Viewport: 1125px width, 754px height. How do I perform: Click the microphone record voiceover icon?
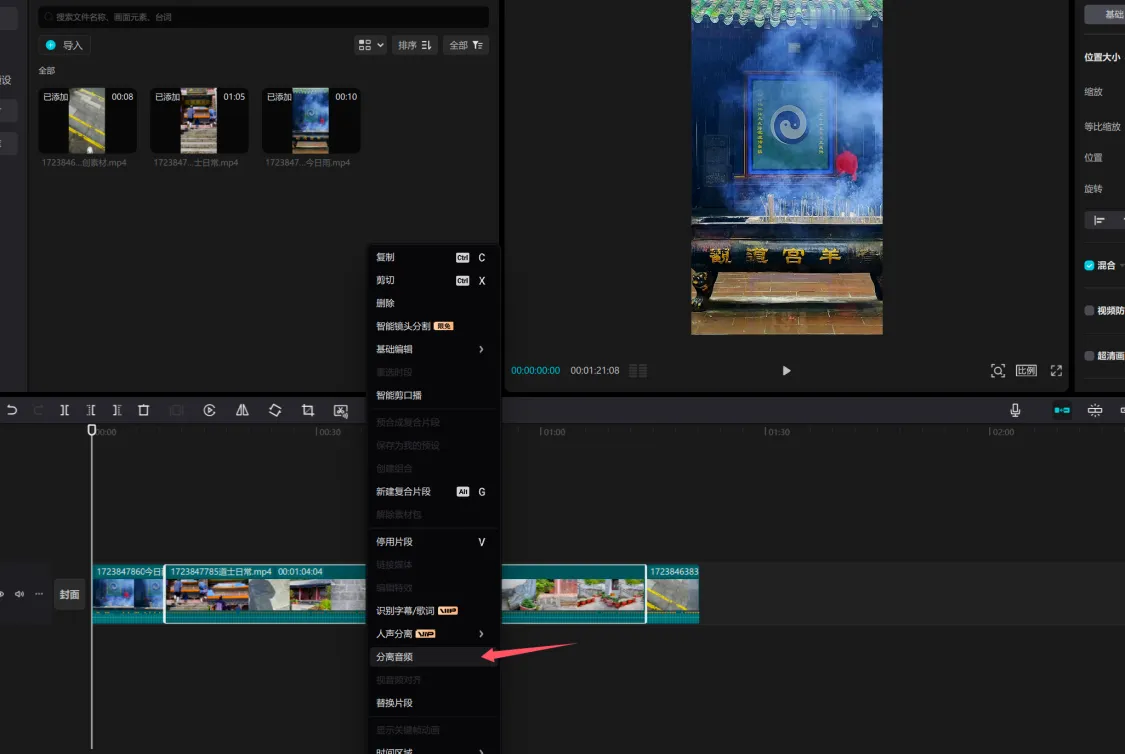coord(1015,410)
